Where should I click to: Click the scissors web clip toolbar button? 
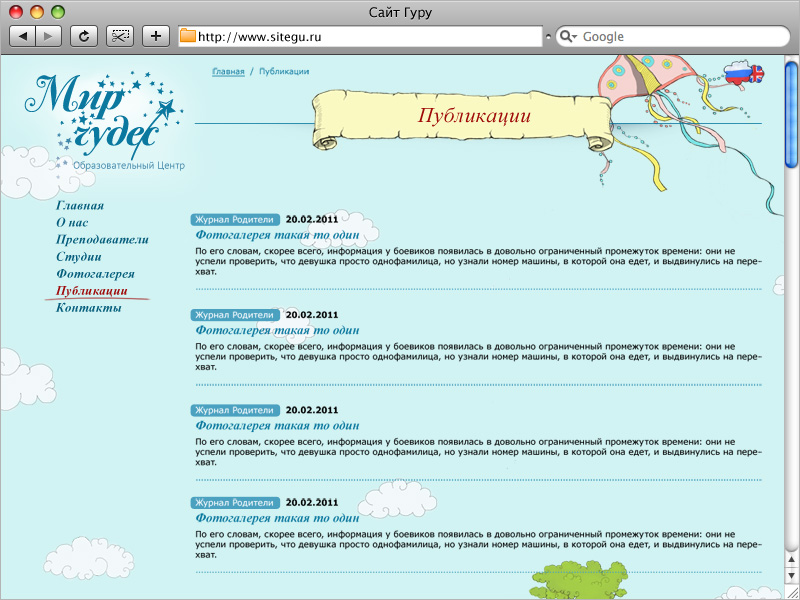click(120, 36)
